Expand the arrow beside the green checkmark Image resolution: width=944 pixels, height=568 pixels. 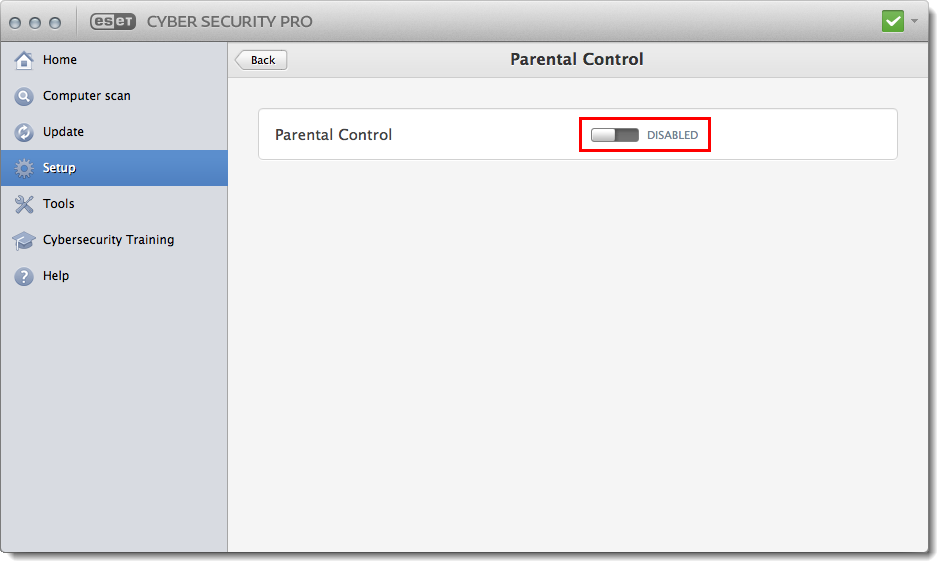point(914,21)
